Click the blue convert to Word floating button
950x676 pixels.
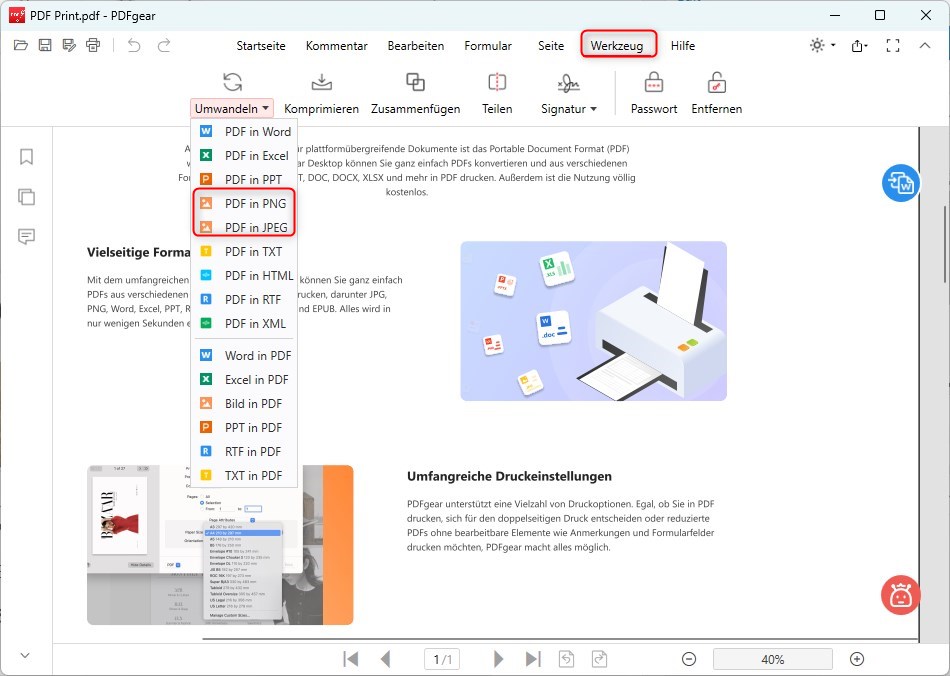pyautogui.click(x=900, y=183)
